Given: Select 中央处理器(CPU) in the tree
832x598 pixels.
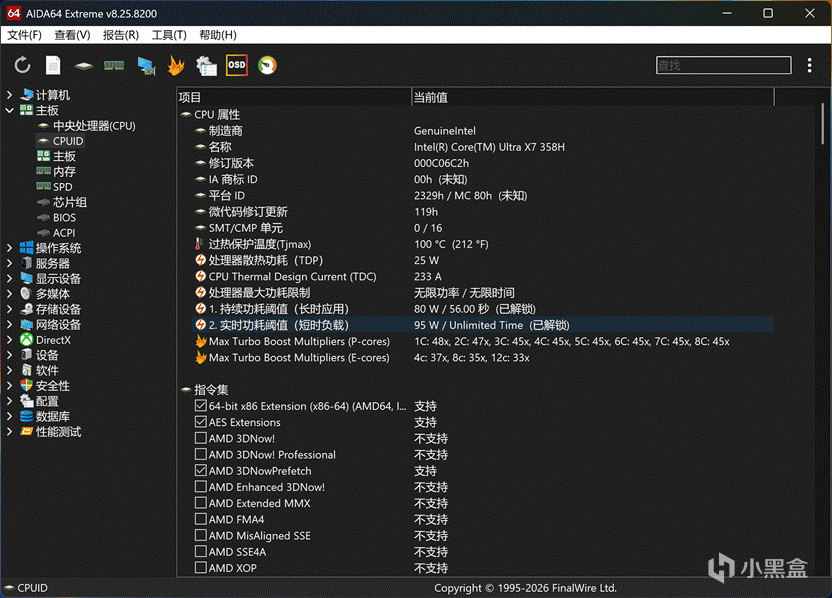Looking at the screenshot, I should pyautogui.click(x=94, y=126).
